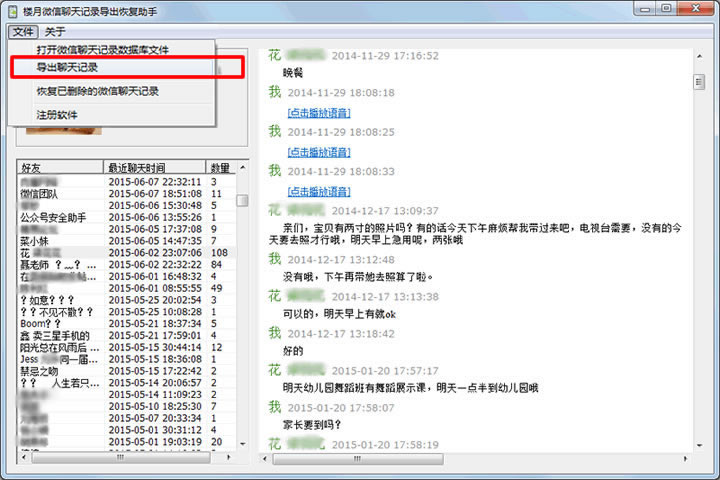
Task: Select Jess contact row
Action: 127,359
